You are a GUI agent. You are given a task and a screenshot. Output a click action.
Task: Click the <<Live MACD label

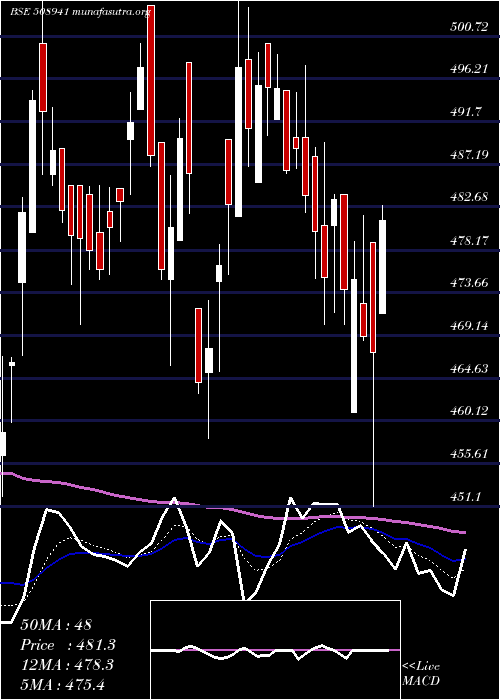(x=421, y=674)
